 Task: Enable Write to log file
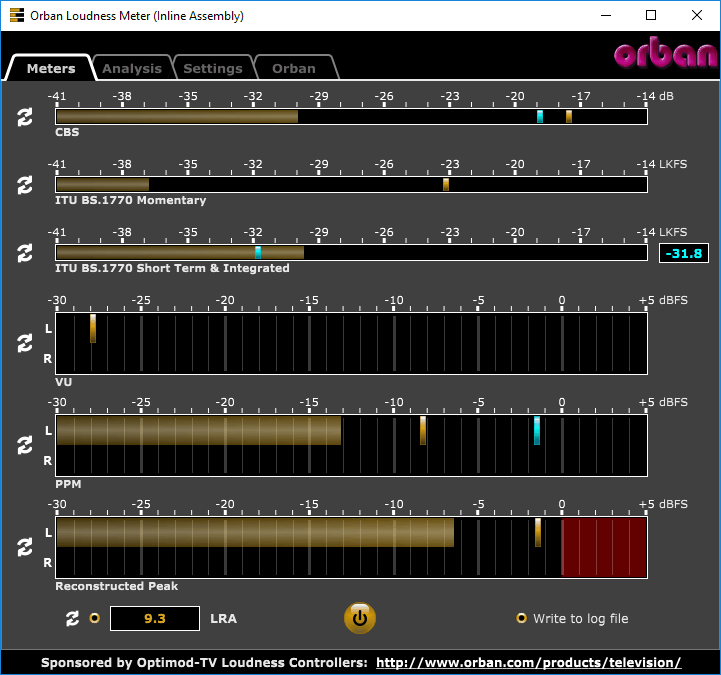(521, 618)
